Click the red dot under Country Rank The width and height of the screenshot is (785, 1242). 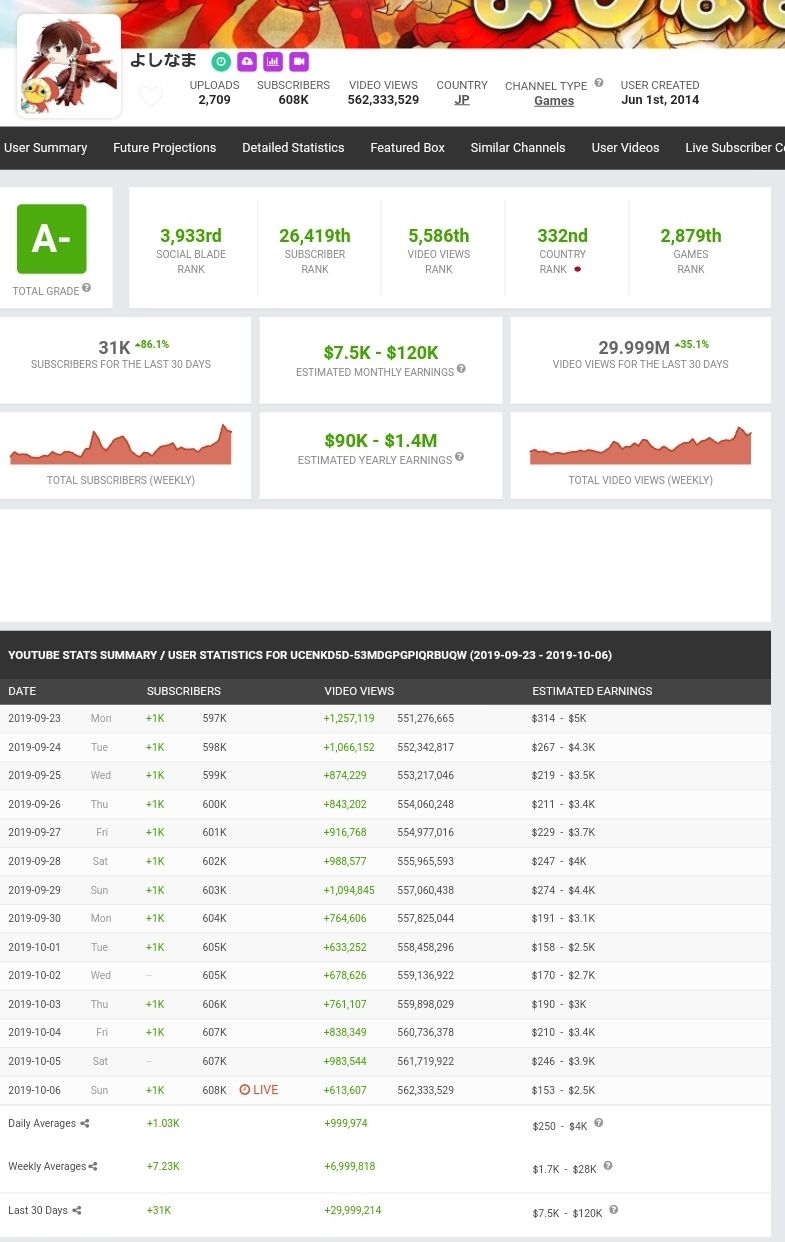[x=577, y=270]
